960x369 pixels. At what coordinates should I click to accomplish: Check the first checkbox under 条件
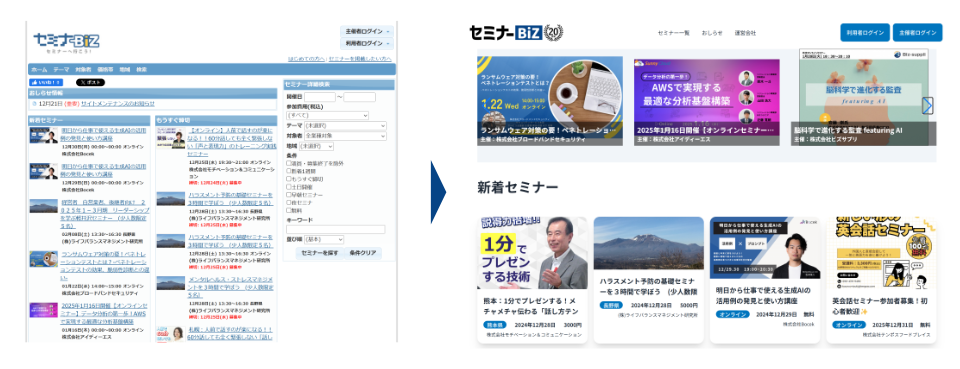(289, 164)
